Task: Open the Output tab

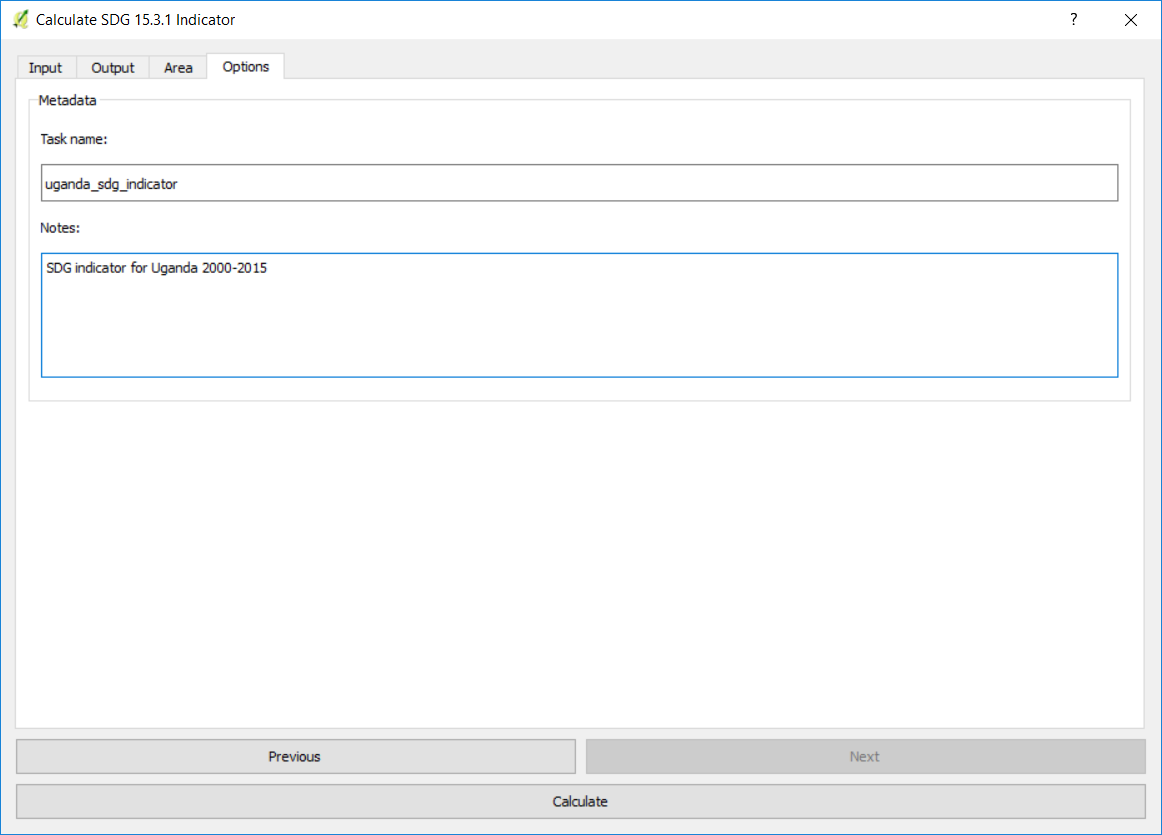Action: [x=113, y=68]
